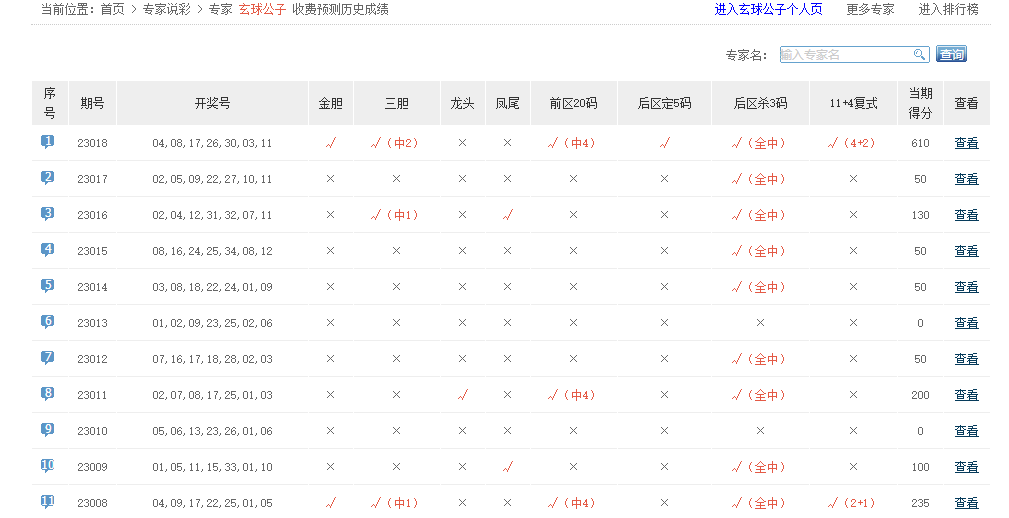Go to 专家说彩 breadcrumb link
This screenshot has width=1009, height=518.
click(x=167, y=10)
